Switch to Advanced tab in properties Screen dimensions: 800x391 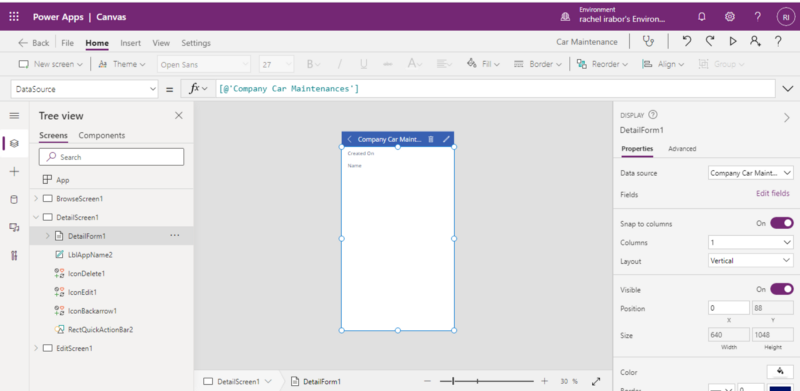pyautogui.click(x=682, y=149)
